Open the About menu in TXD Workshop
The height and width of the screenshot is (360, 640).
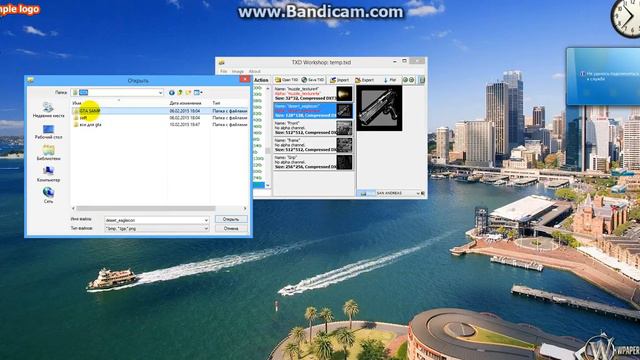coord(254,71)
